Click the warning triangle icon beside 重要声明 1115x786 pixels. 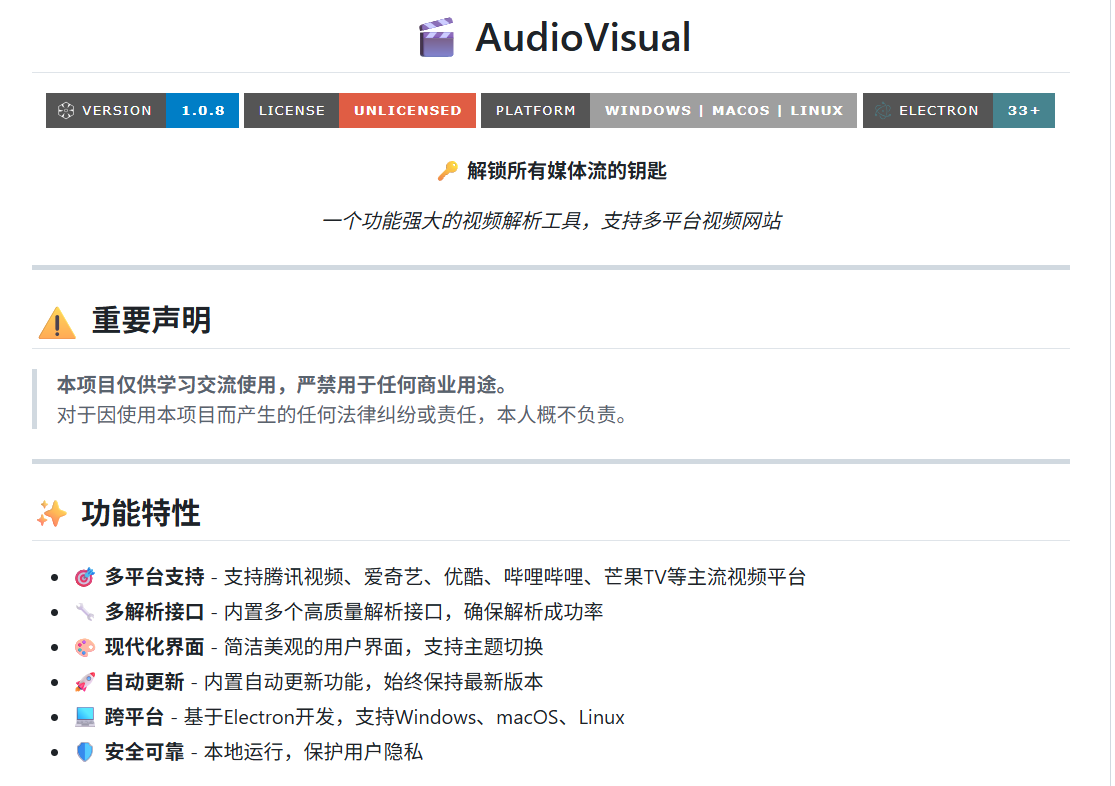pyautogui.click(x=57, y=322)
